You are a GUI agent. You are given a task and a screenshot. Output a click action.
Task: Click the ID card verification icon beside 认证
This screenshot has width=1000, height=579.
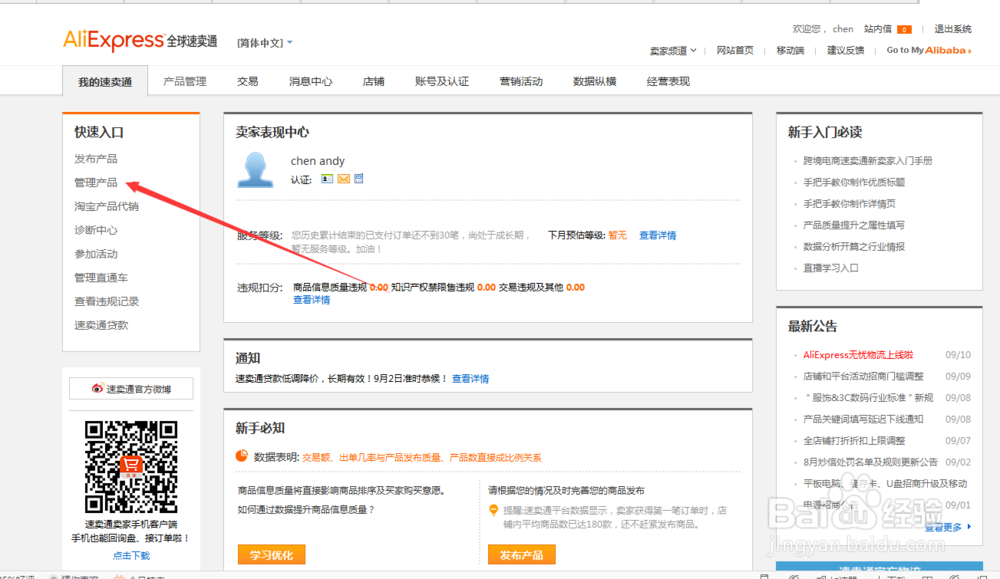coord(327,178)
